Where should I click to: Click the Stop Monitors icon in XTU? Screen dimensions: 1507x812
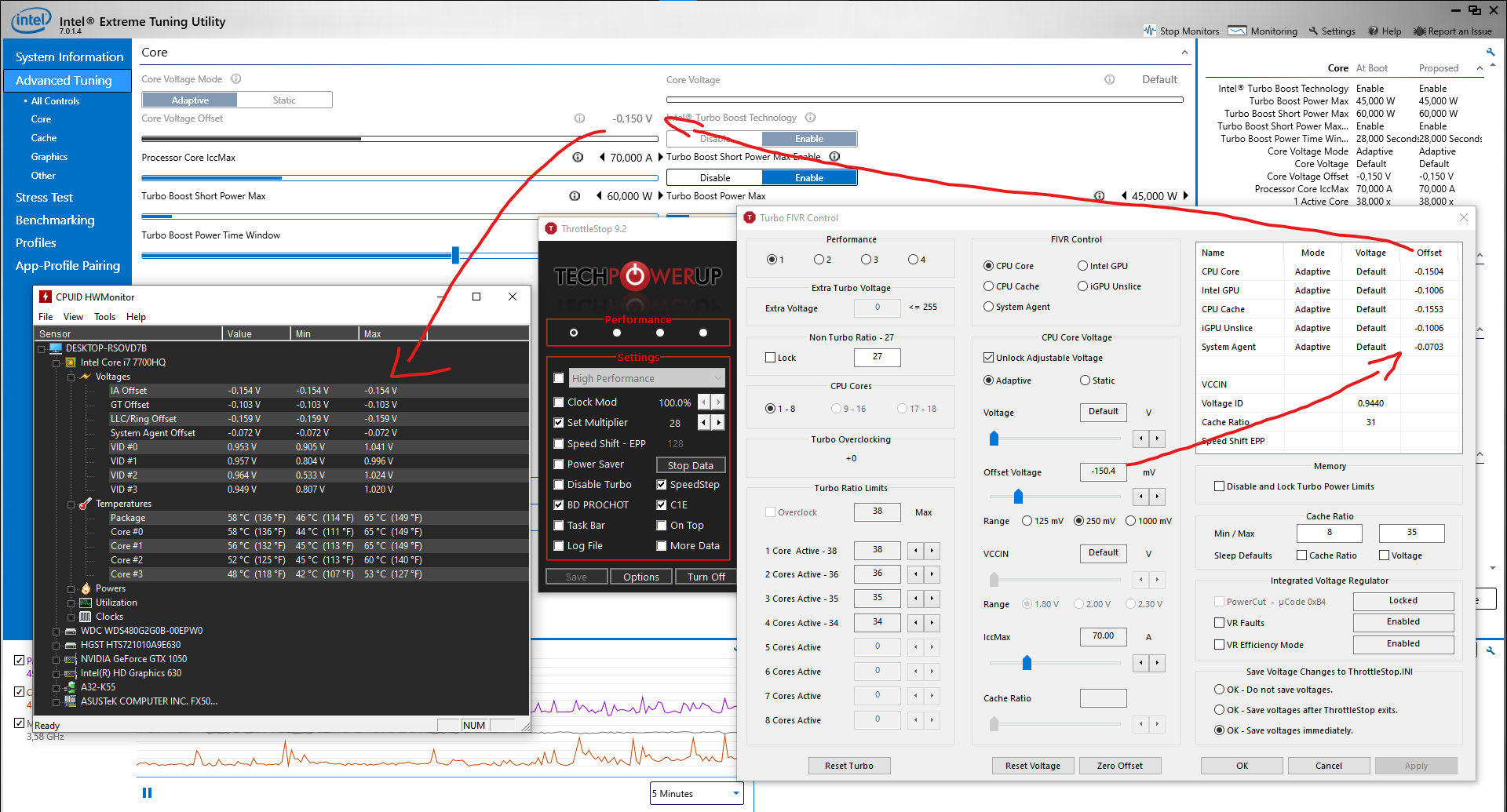click(x=1150, y=31)
